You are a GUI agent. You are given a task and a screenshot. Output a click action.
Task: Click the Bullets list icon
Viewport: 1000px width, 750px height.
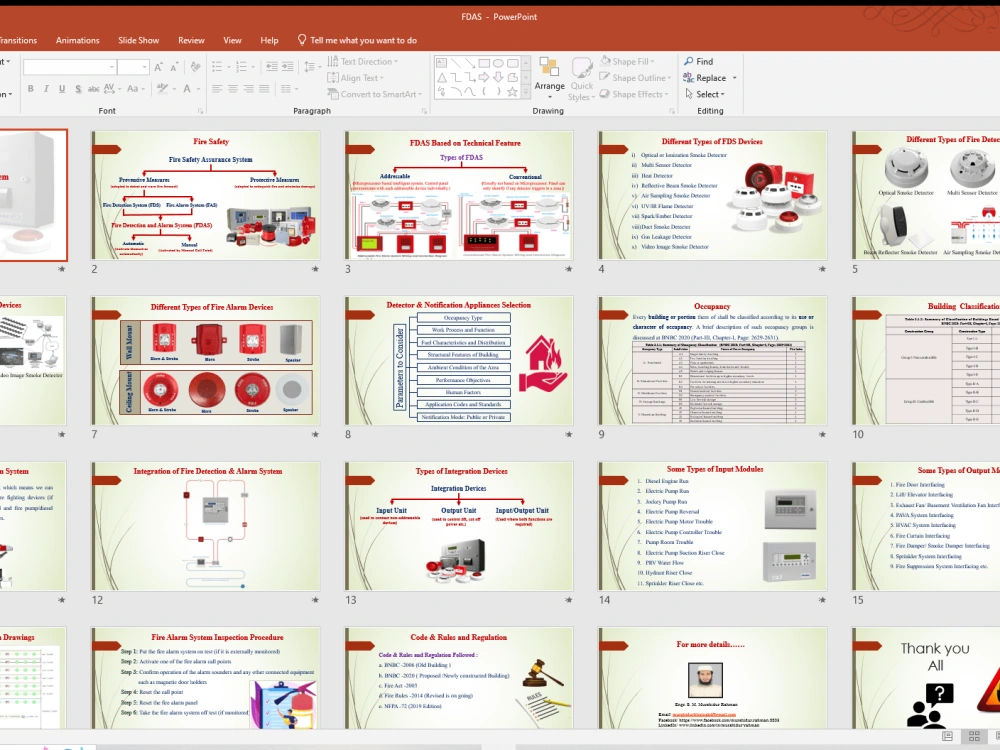pos(217,66)
